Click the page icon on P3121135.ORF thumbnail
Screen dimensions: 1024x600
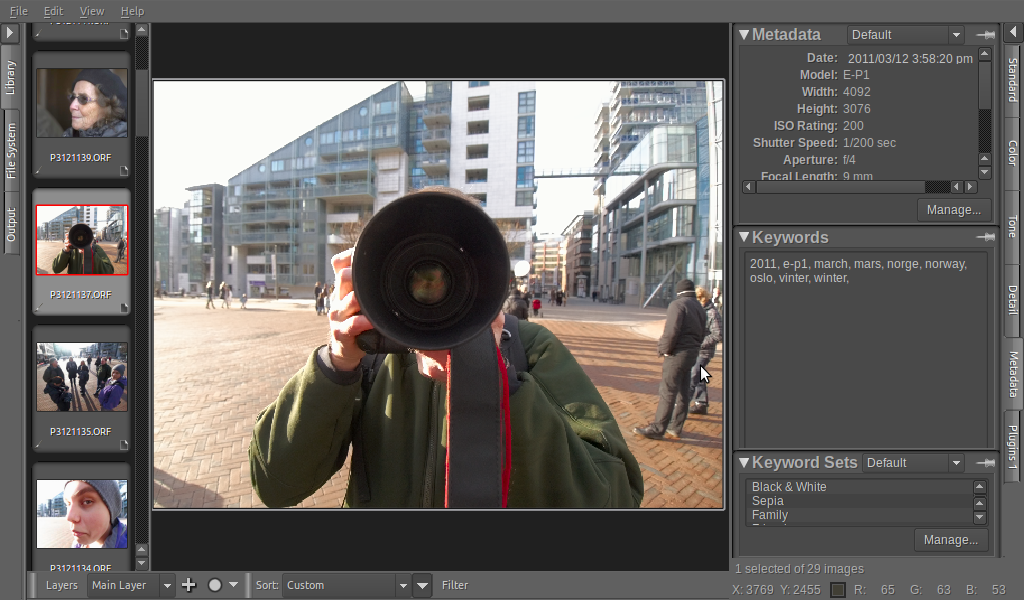click(124, 445)
